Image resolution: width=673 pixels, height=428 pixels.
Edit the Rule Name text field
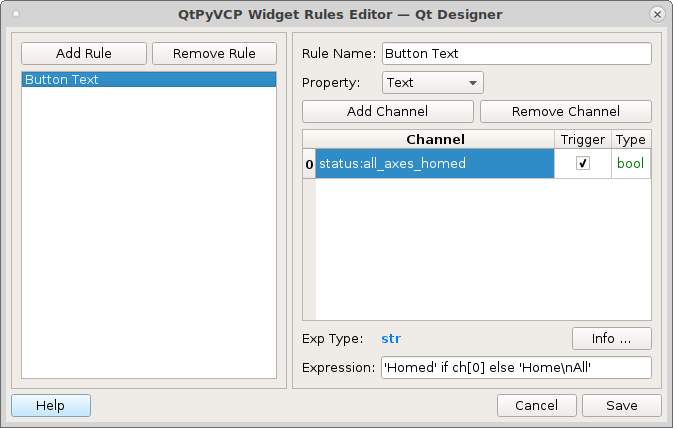[517, 53]
